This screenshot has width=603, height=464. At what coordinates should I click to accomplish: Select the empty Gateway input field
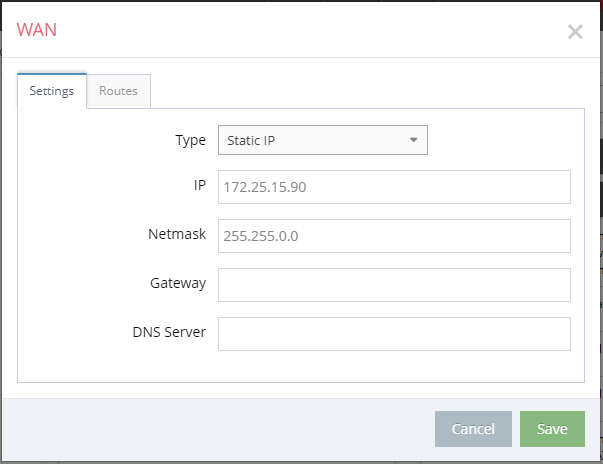click(x=394, y=285)
